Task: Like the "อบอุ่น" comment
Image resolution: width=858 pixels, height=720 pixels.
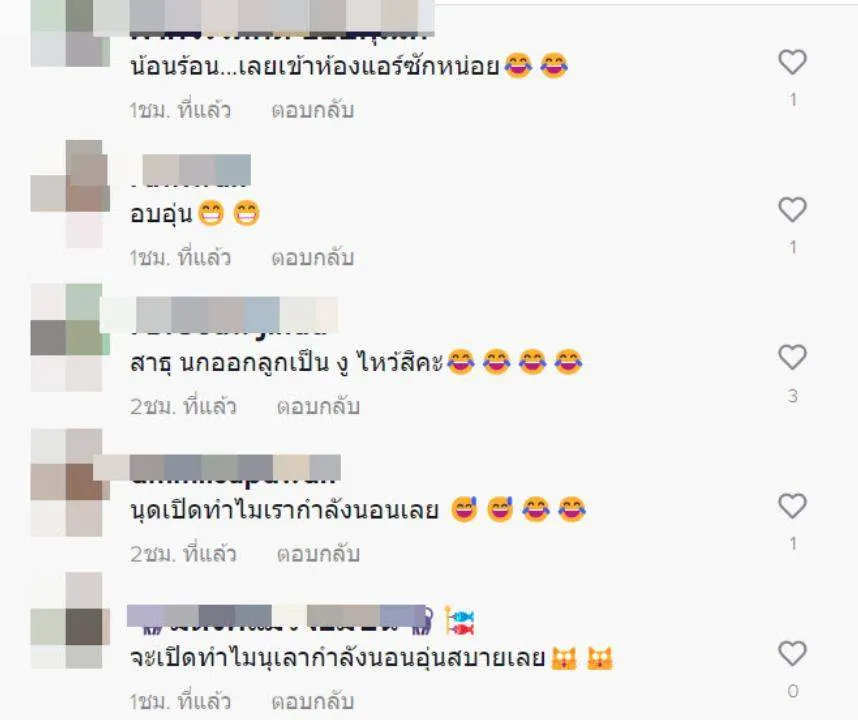Action: point(792,210)
